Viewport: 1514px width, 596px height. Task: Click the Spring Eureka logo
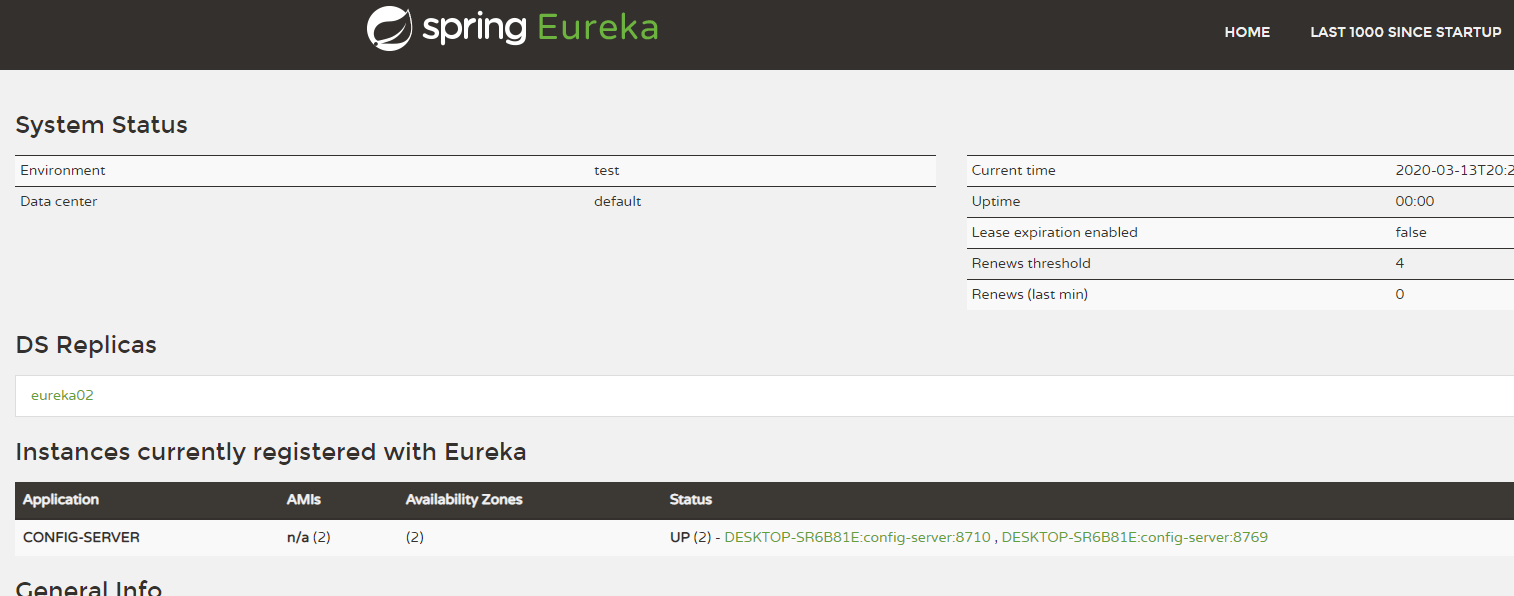coord(513,28)
